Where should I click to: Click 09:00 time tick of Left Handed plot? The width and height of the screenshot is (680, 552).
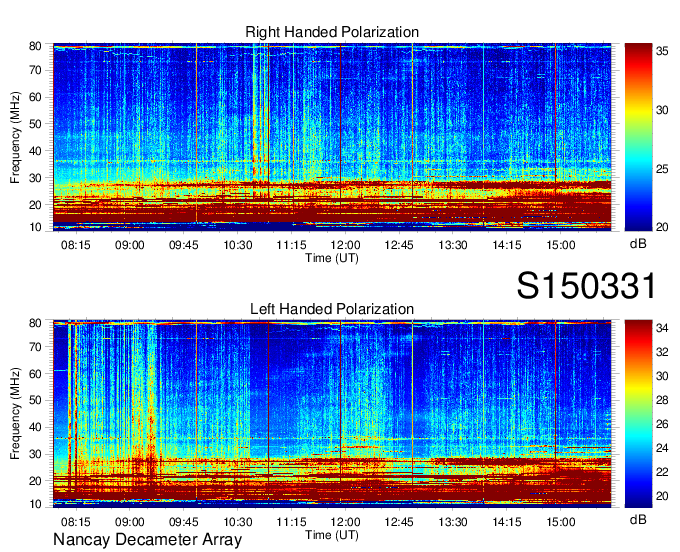coord(130,522)
